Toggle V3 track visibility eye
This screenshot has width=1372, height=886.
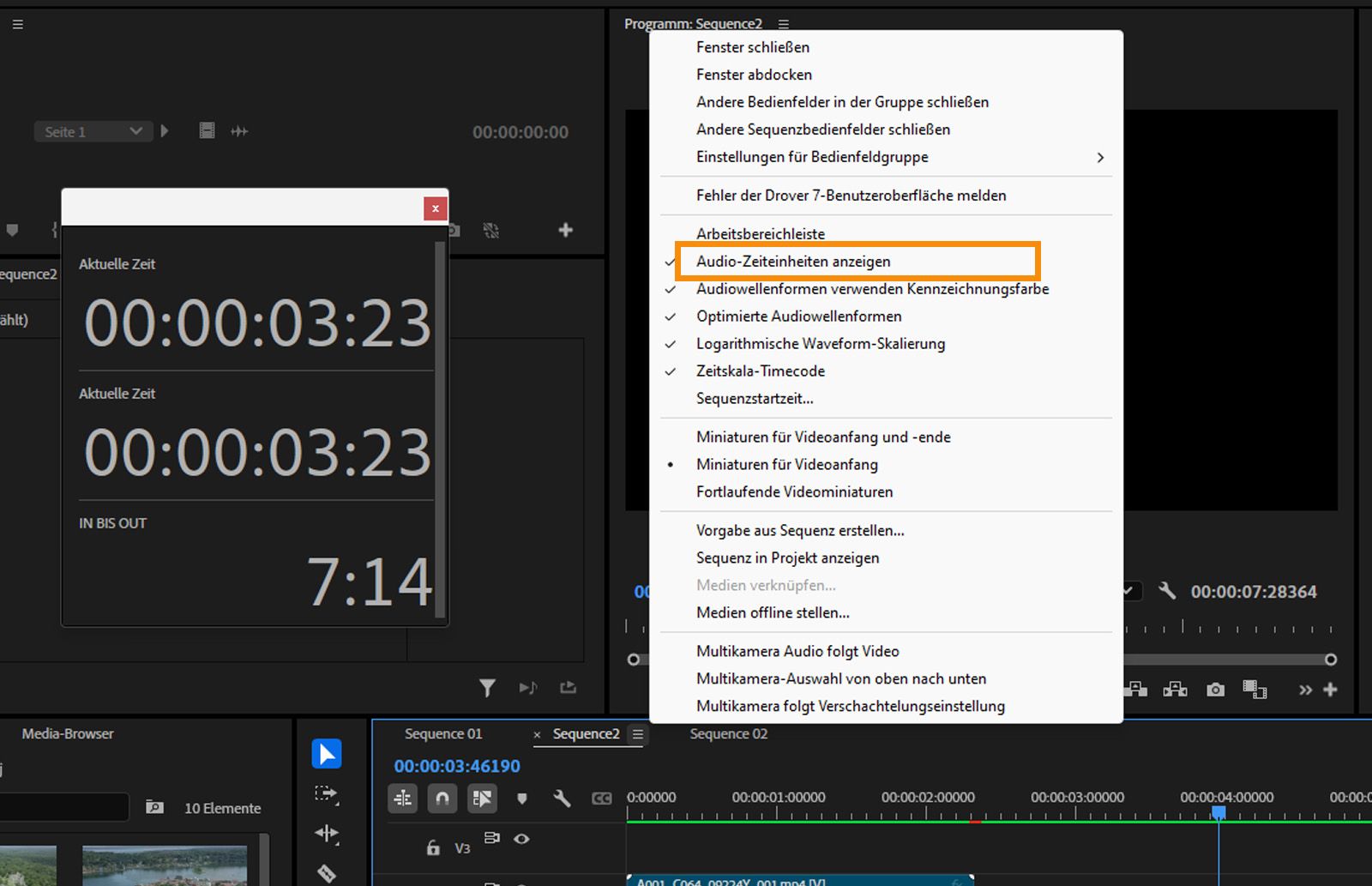click(521, 839)
